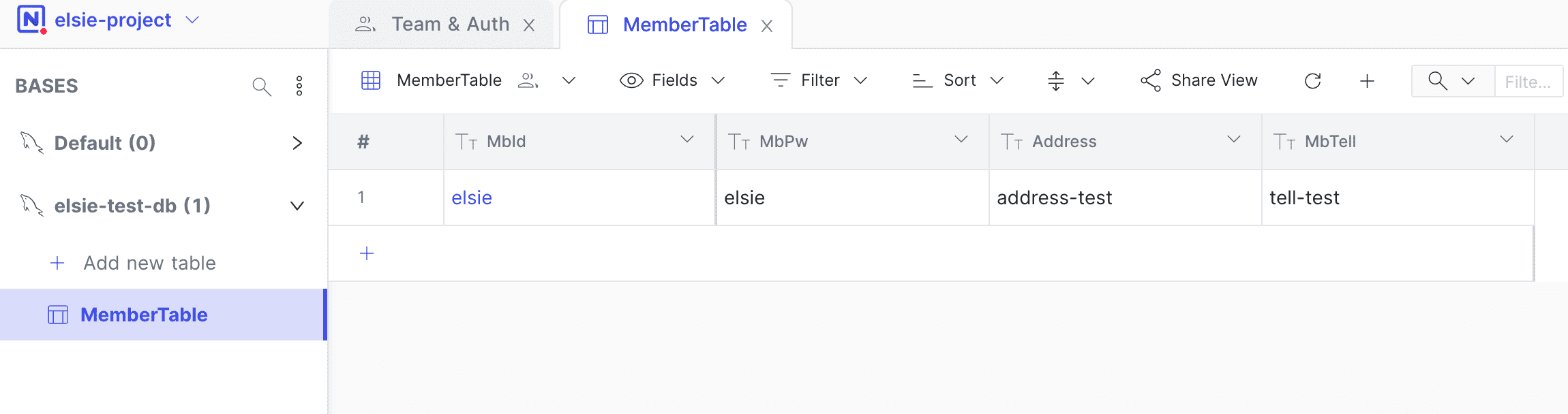Click the Share View icon button
The height and width of the screenshot is (414, 1568).
pos(1198,80)
